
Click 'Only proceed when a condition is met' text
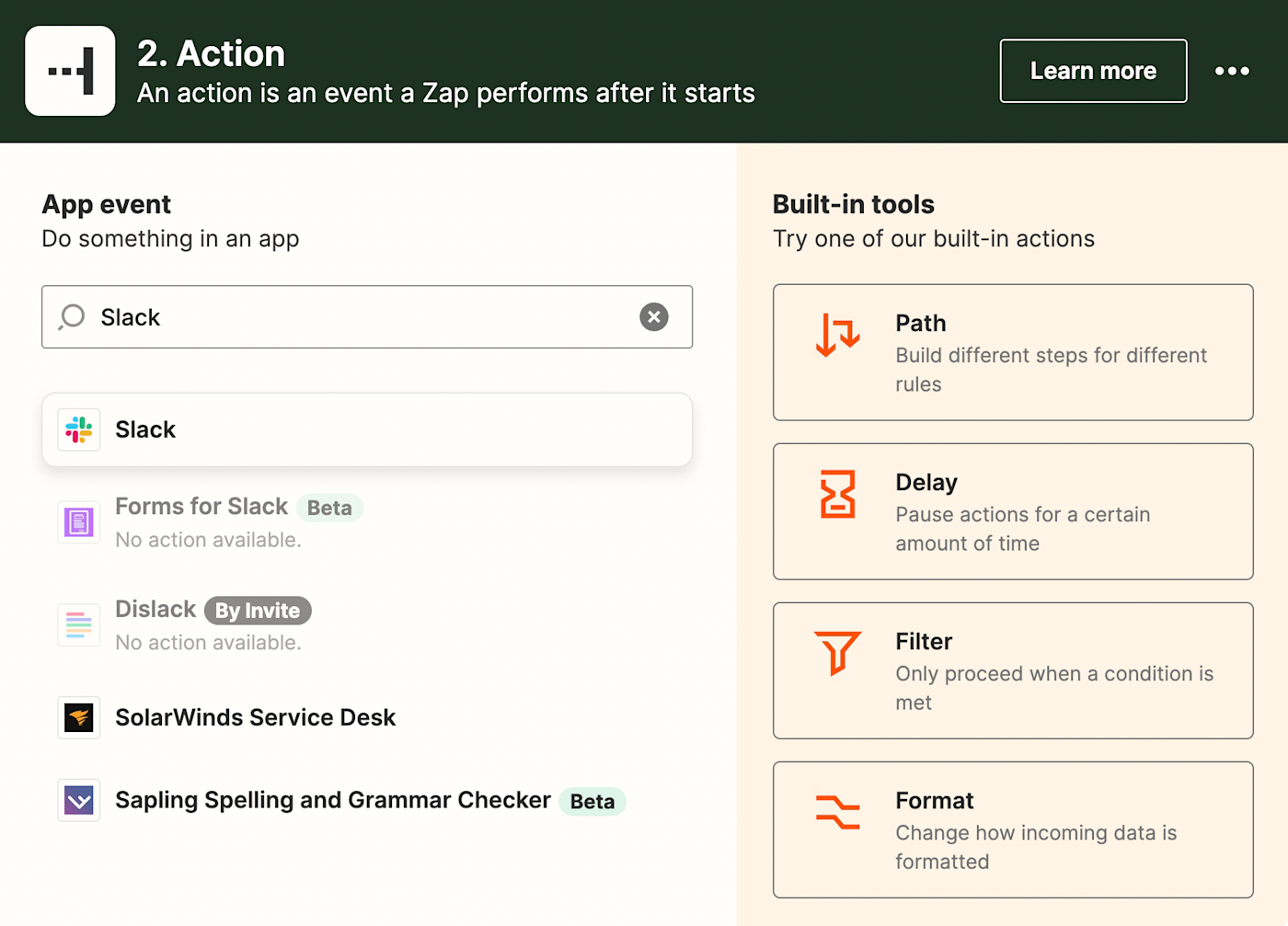pos(1055,688)
